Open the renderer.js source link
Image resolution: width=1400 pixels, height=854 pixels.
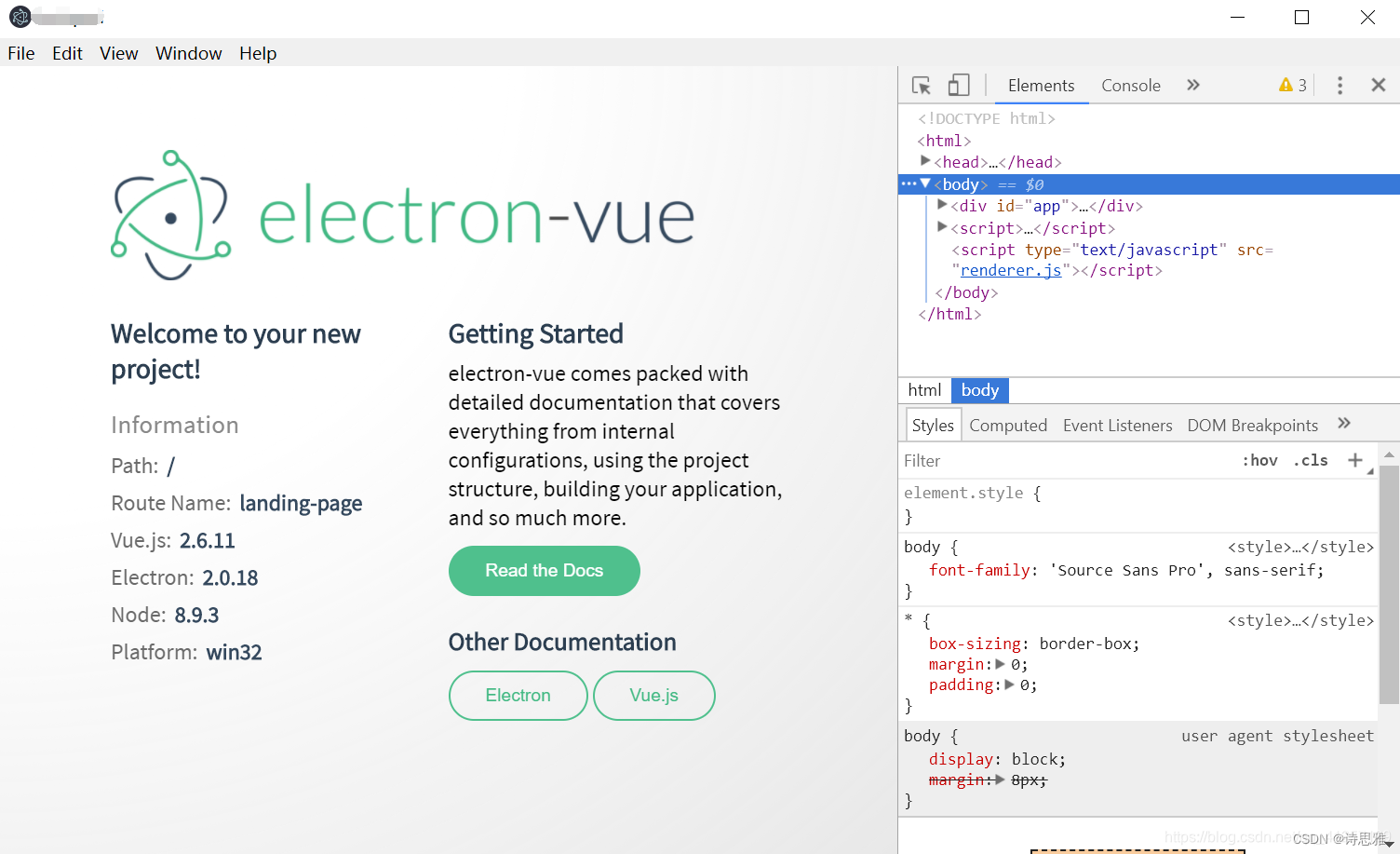pyautogui.click(x=1011, y=270)
